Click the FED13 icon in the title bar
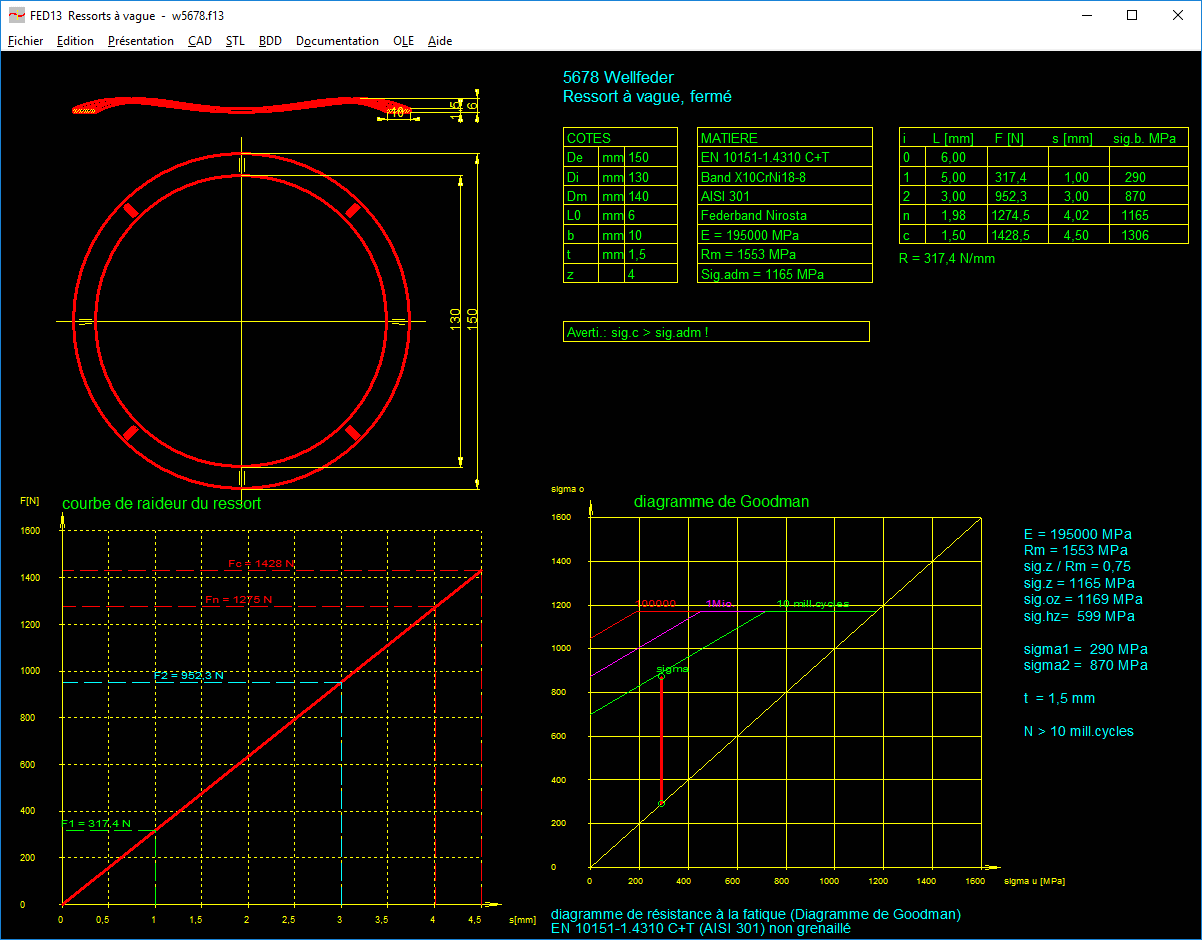The width and height of the screenshot is (1202, 940). pos(16,15)
